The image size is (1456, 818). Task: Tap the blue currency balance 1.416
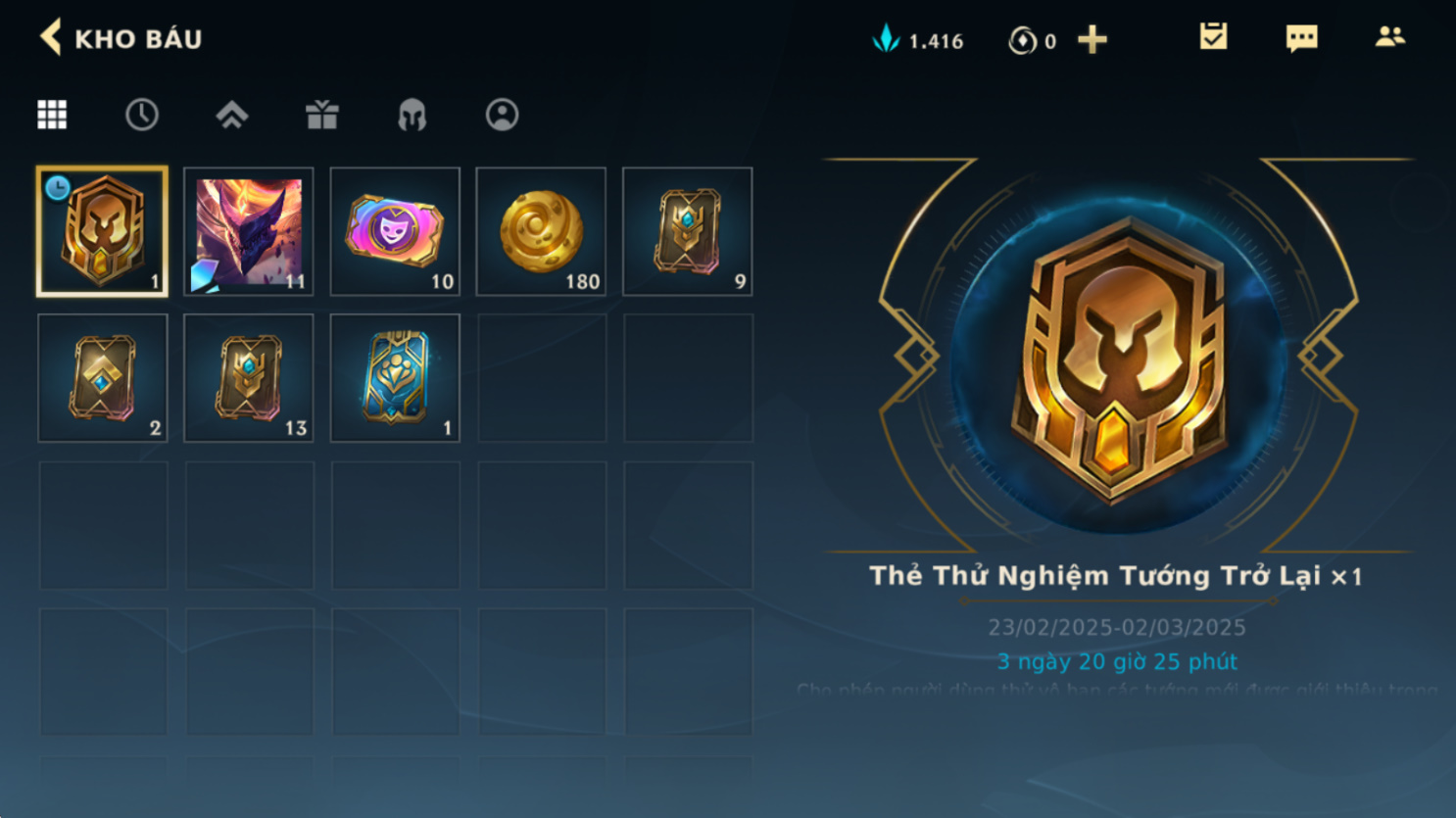click(918, 40)
